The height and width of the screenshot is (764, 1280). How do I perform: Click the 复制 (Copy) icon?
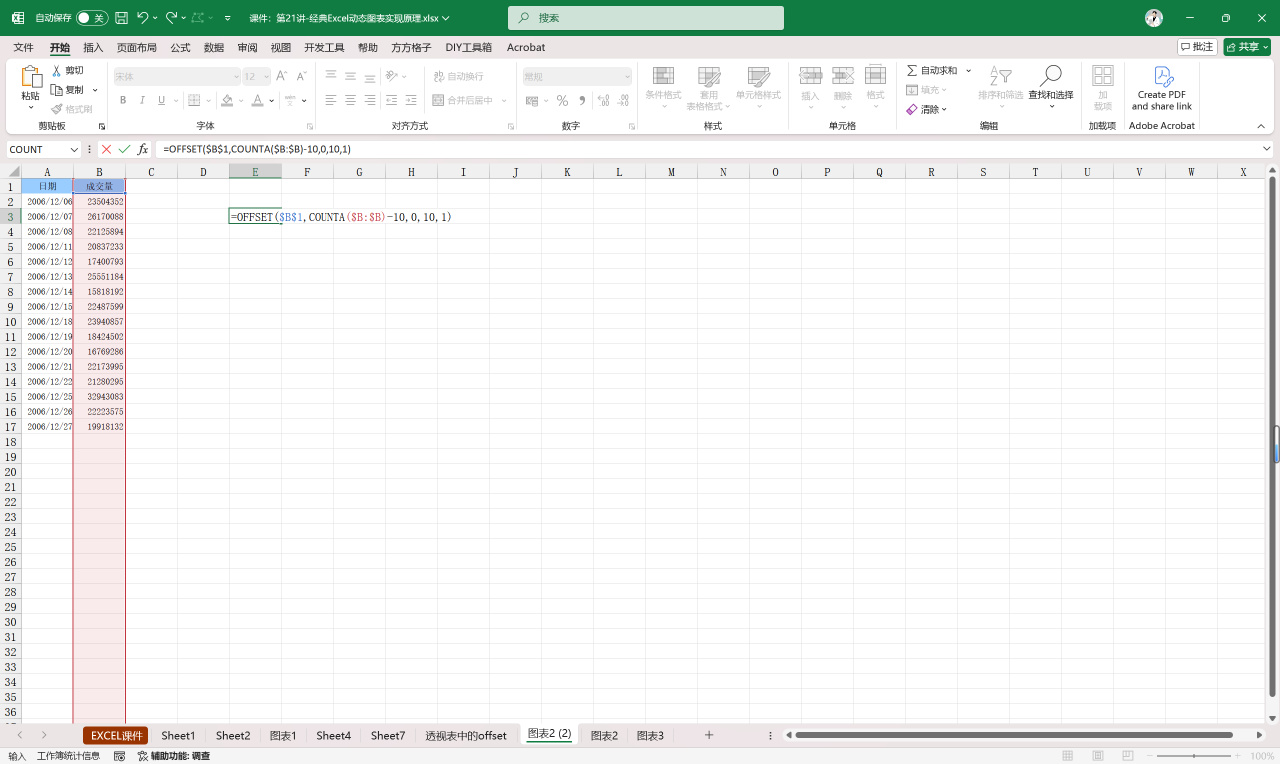coord(57,90)
